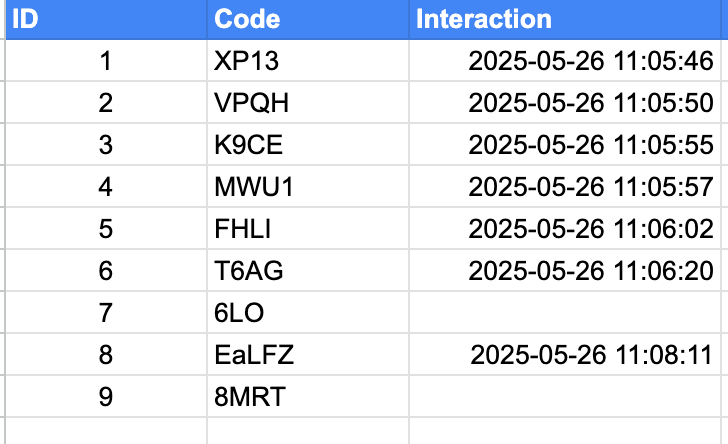Select the 11:06:02 interaction timestamp cell
This screenshot has height=444, width=728.
coord(568,229)
